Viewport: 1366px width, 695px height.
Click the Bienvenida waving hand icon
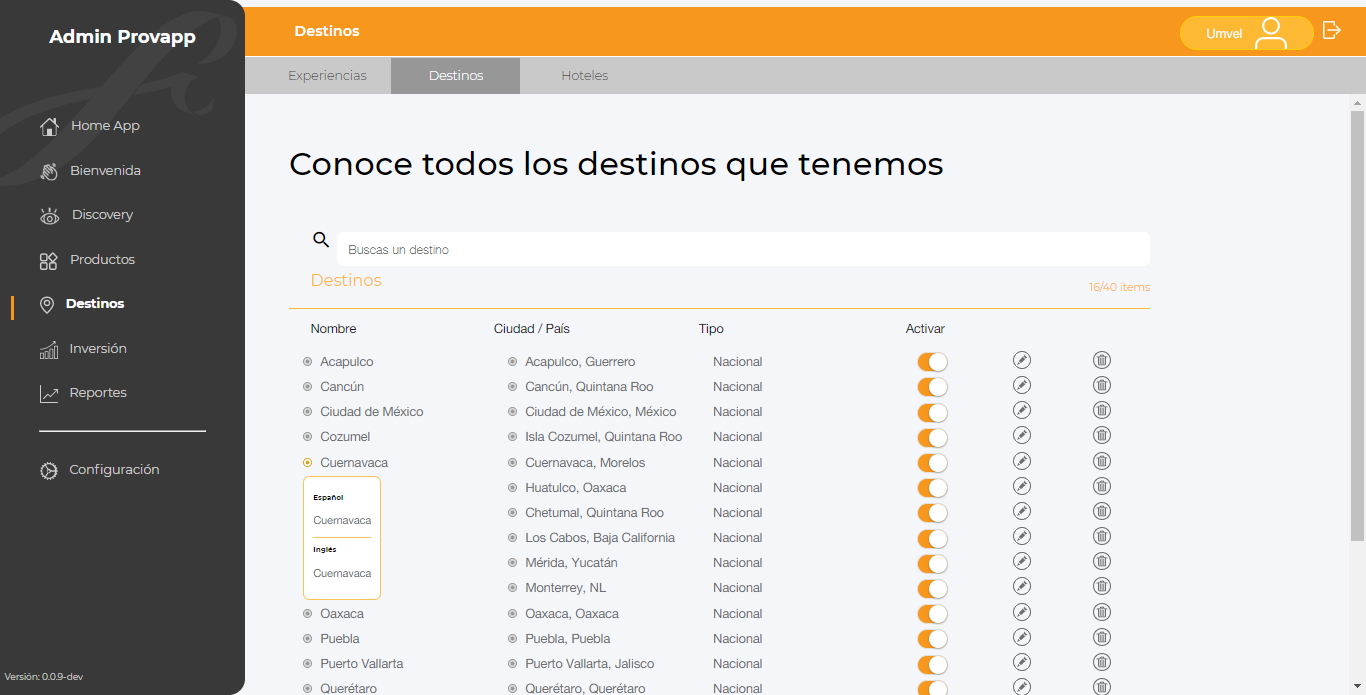click(49, 172)
